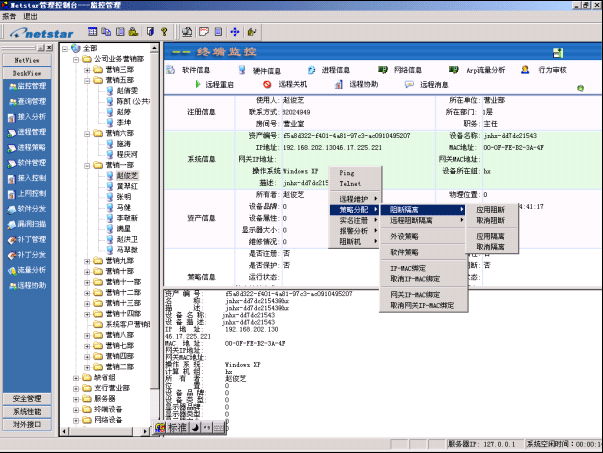This screenshot has height=453, width=603.
Task: Click the export icon in 终端监控 header
Action: [558, 53]
